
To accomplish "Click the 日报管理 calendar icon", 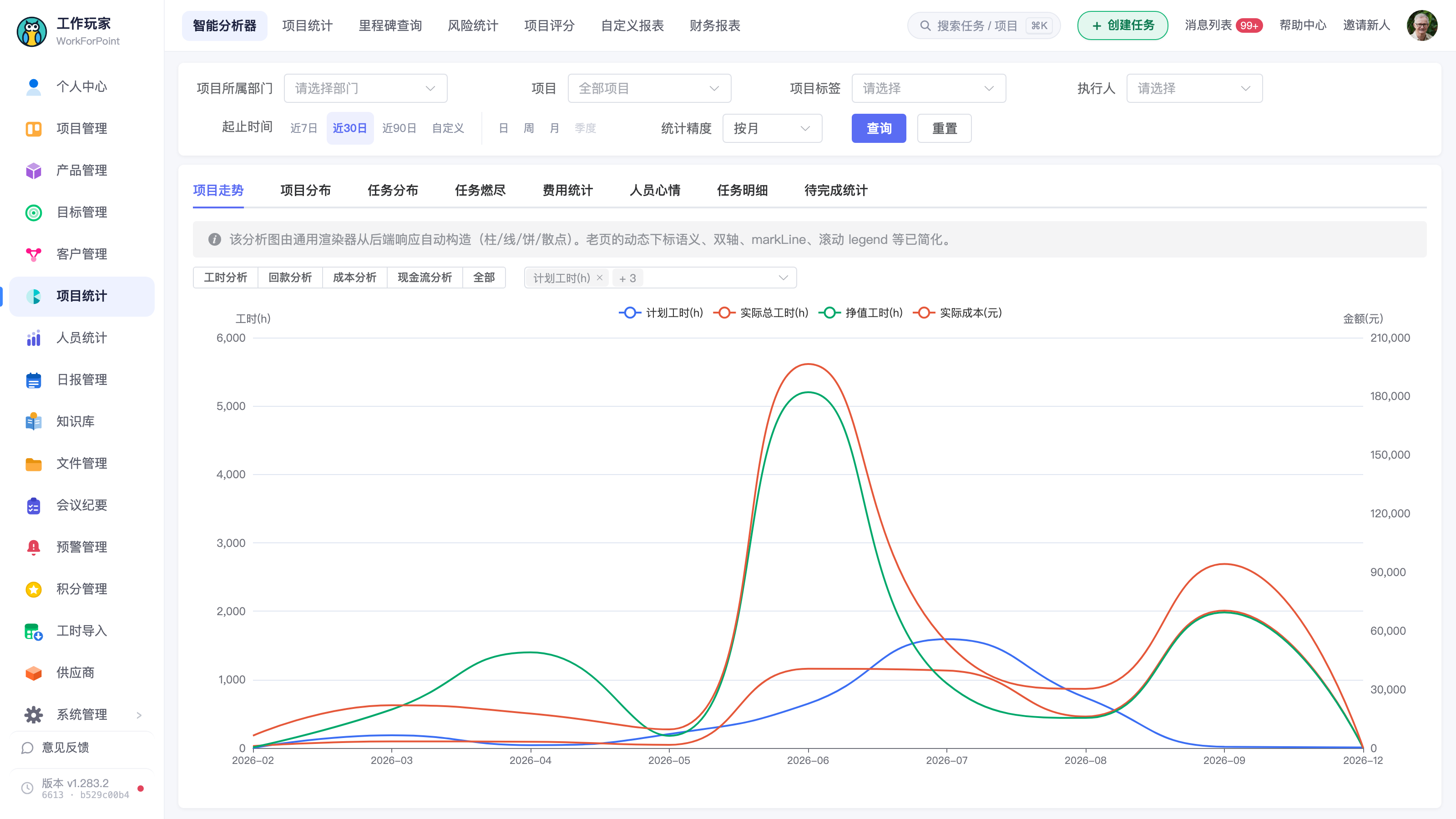I will 33,380.
